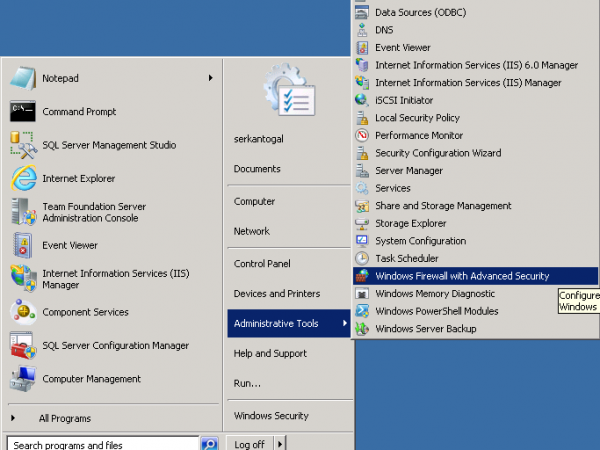The image size is (600, 450).
Task: Click Security Configuration Wizard icon
Action: (x=362, y=153)
